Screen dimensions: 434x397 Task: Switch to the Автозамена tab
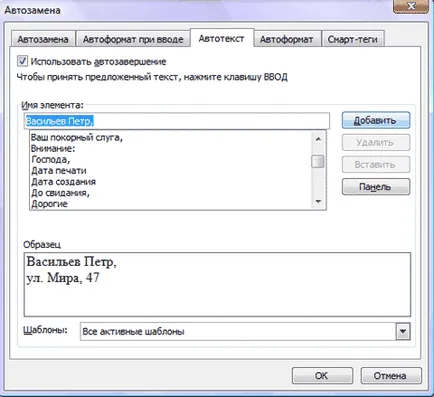tap(43, 39)
